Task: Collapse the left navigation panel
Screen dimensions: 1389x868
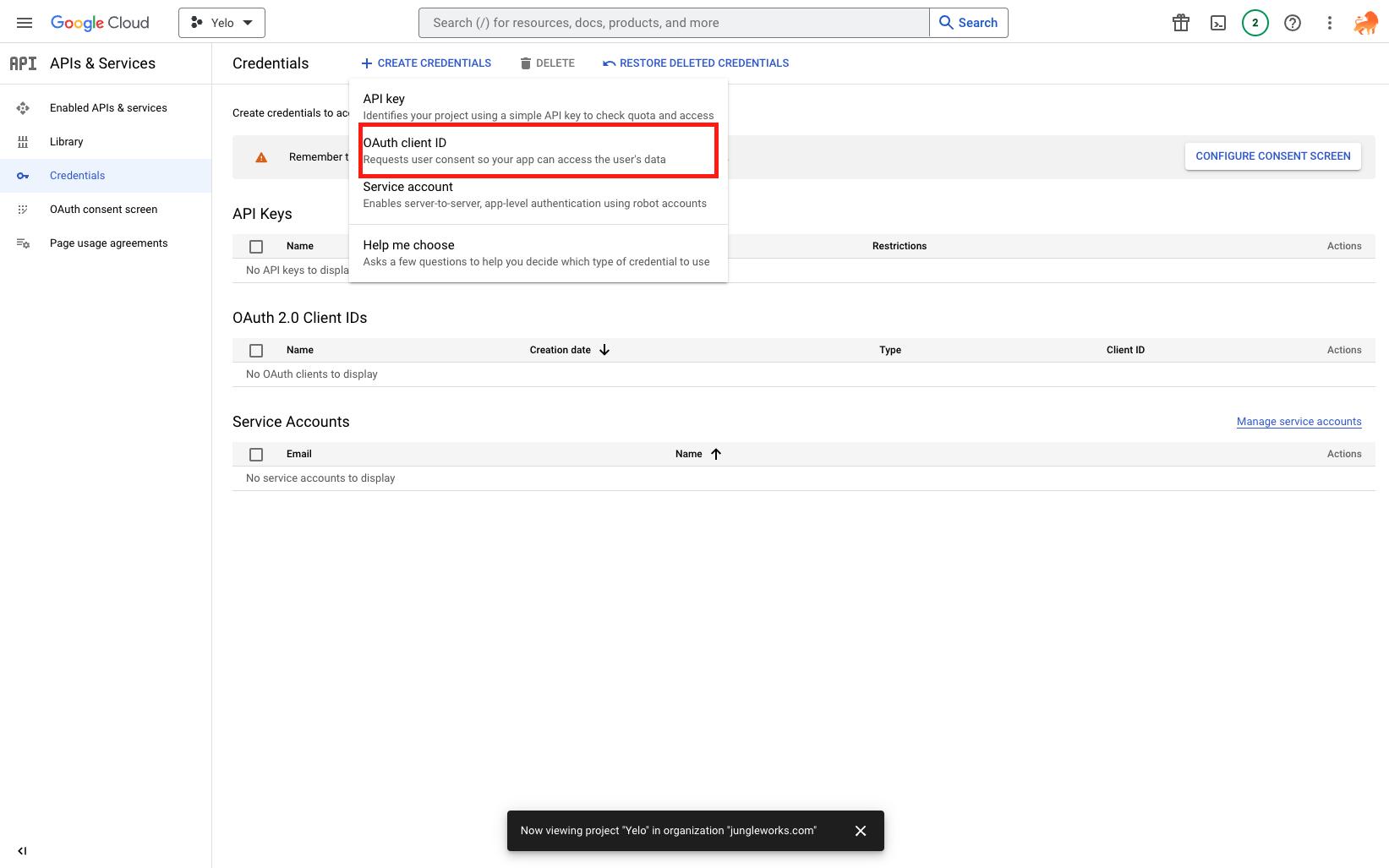Action: (22, 851)
